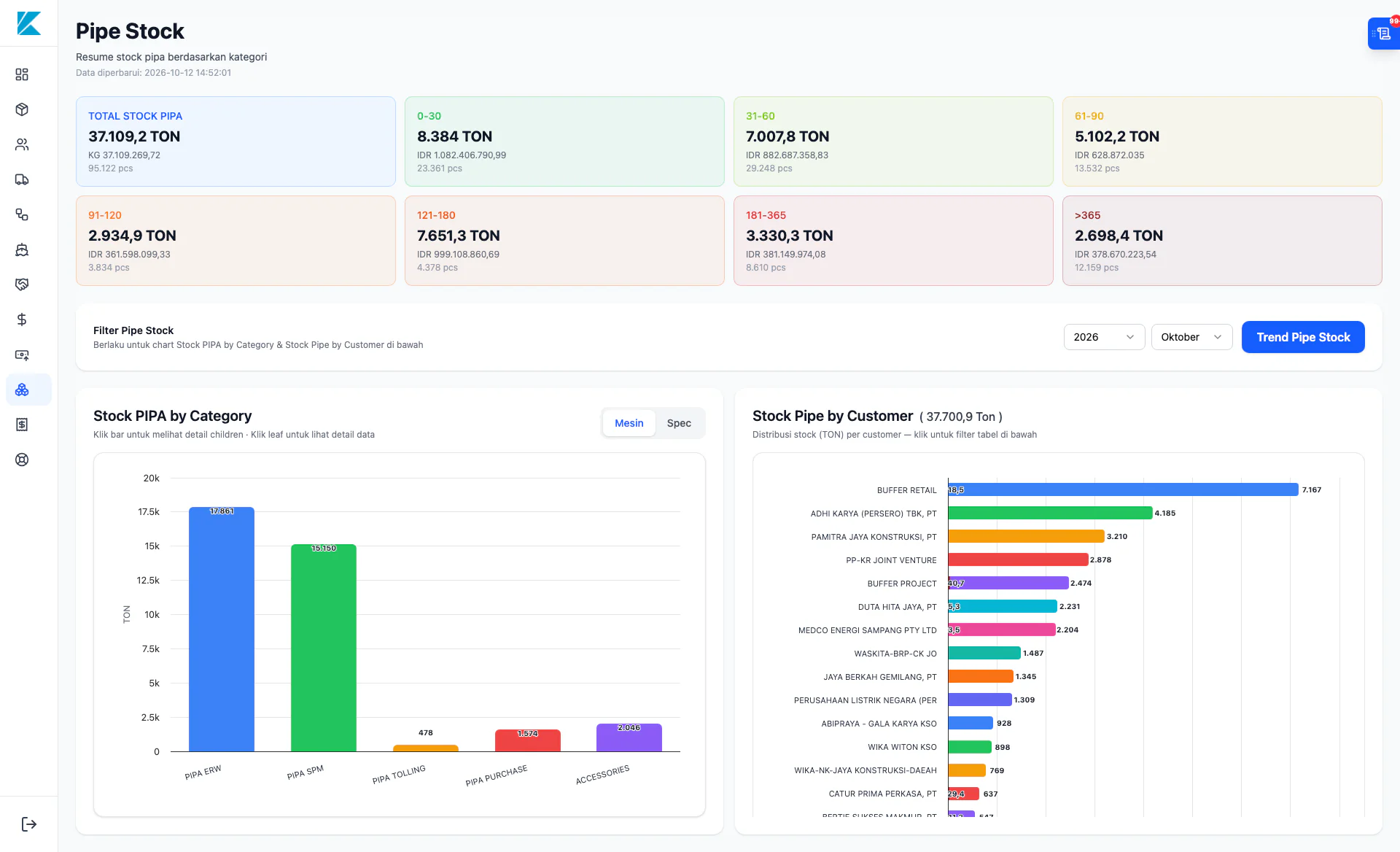Select the >365 days stock card
Screen dimensions: 1400x852
[1222, 241]
